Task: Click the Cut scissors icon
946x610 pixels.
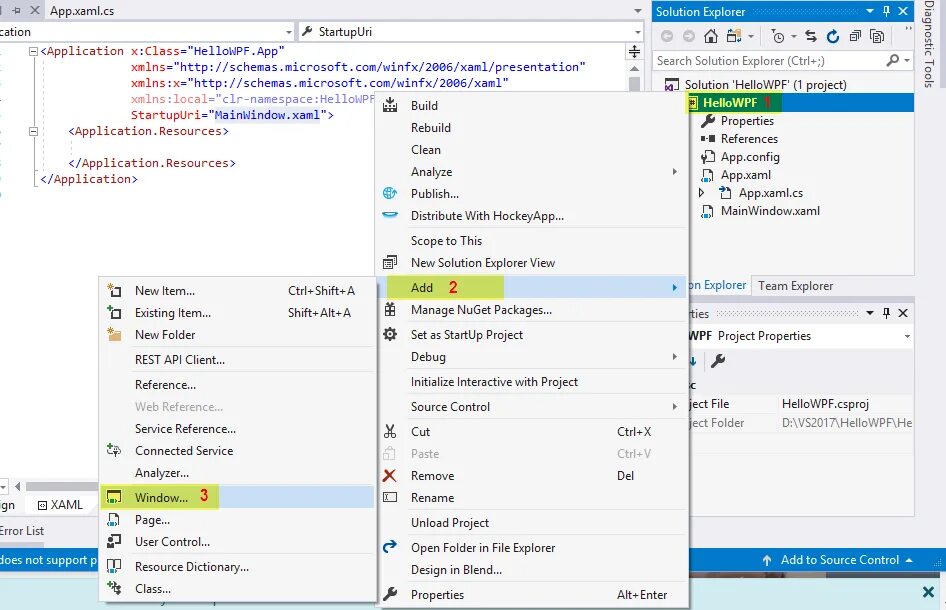Action: [x=390, y=431]
